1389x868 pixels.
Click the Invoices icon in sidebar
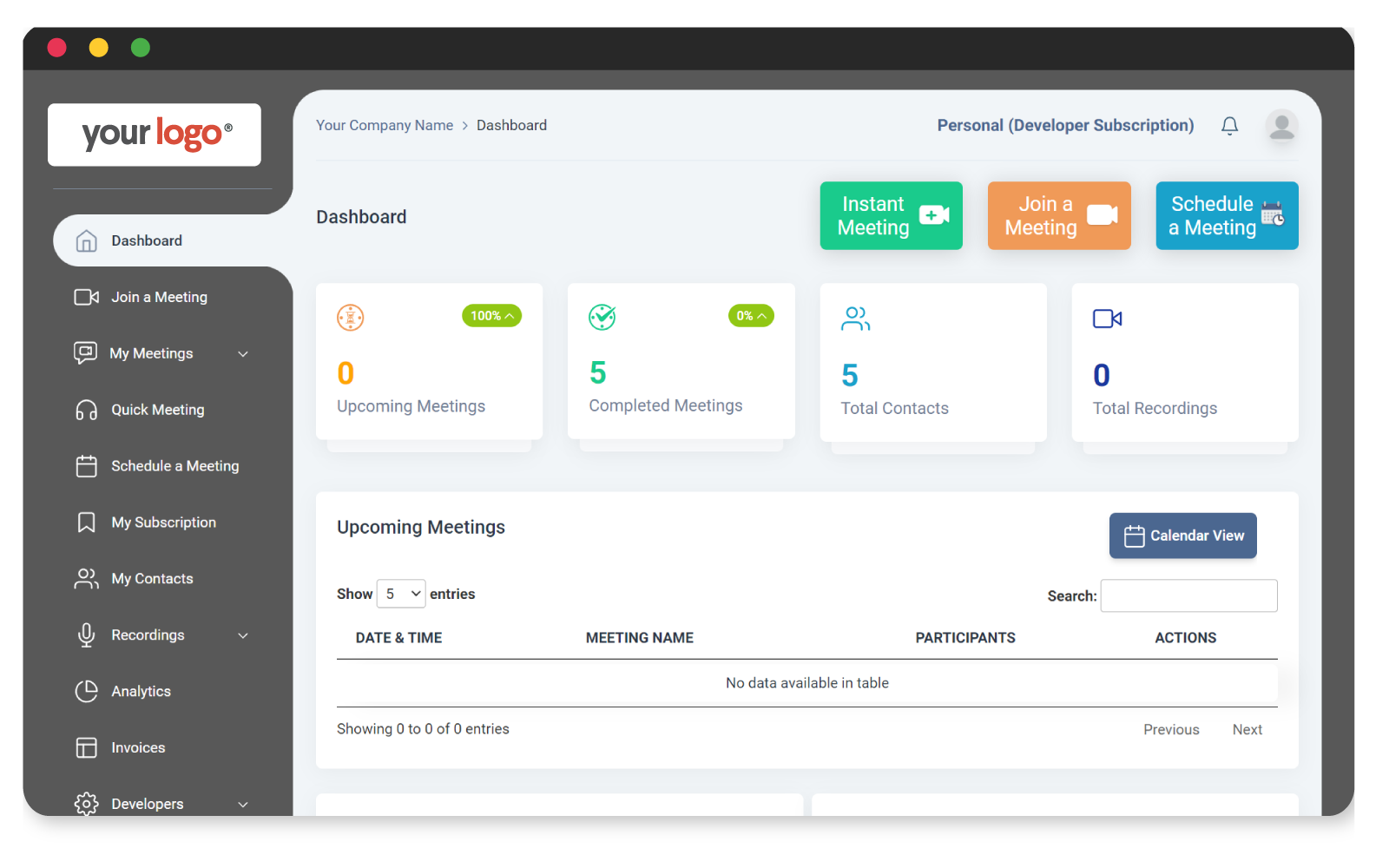[x=86, y=747]
